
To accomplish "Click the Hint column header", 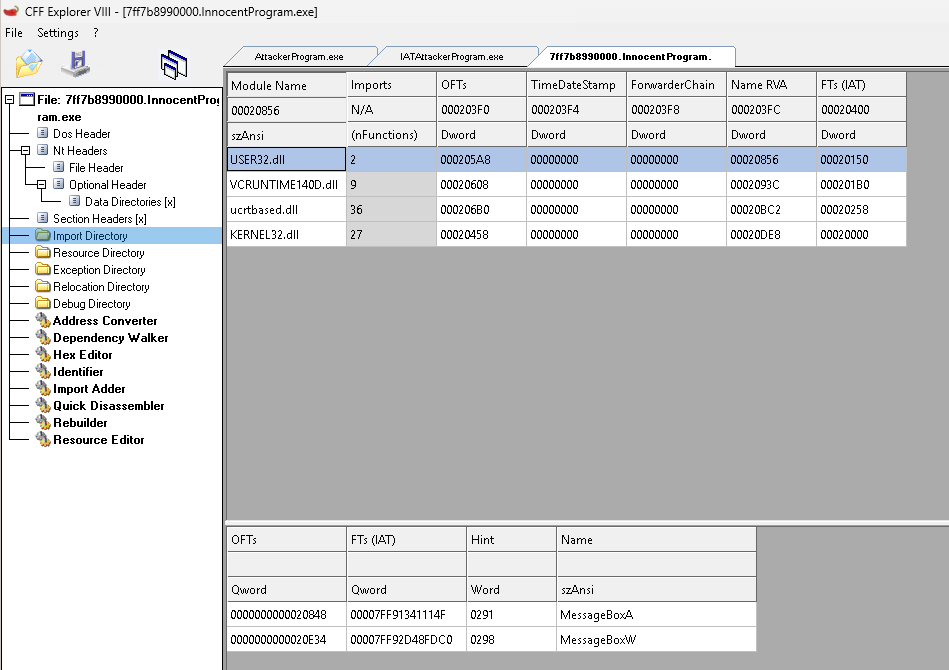I will pos(511,539).
